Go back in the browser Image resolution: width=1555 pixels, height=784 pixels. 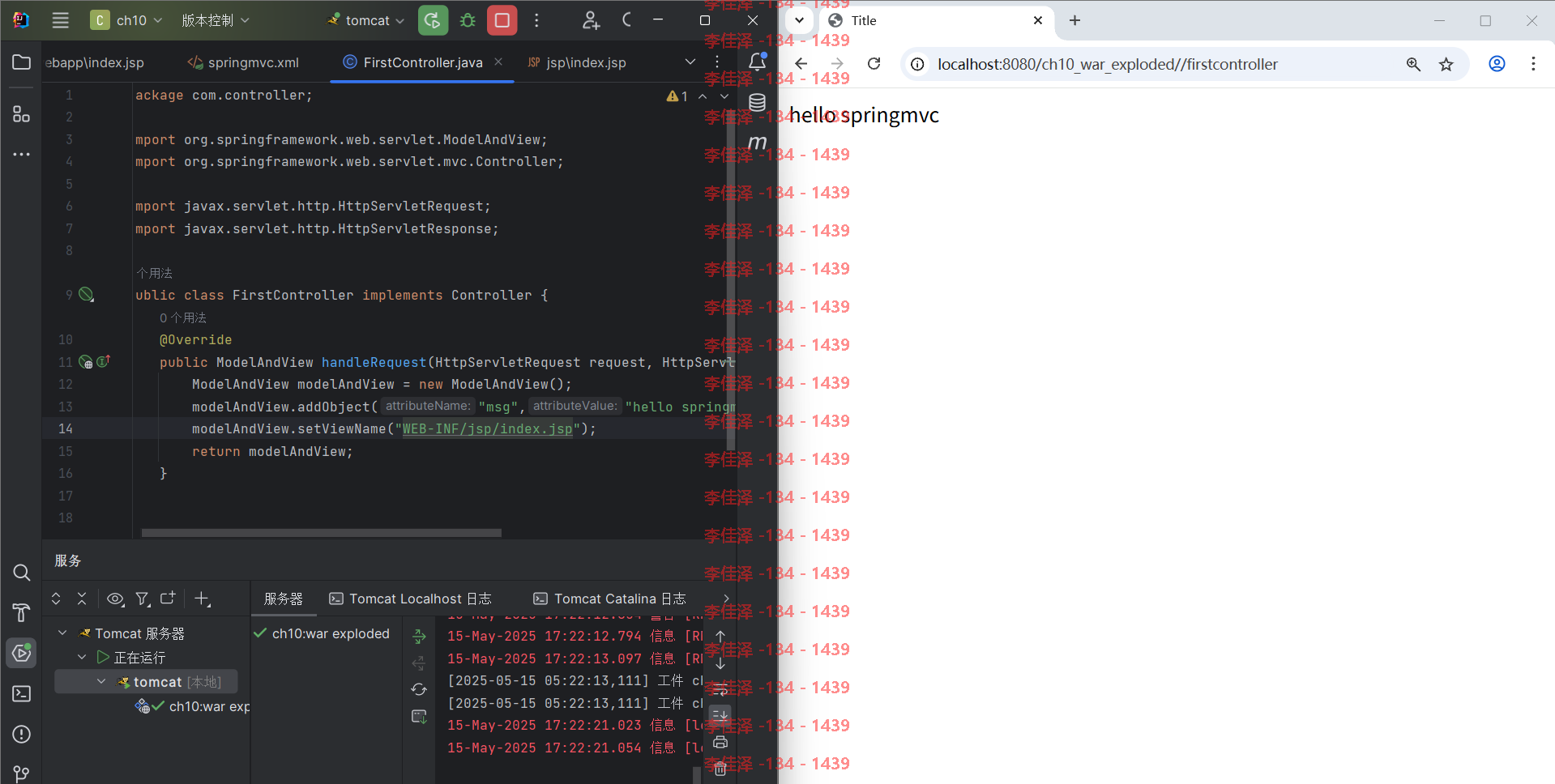coord(801,64)
